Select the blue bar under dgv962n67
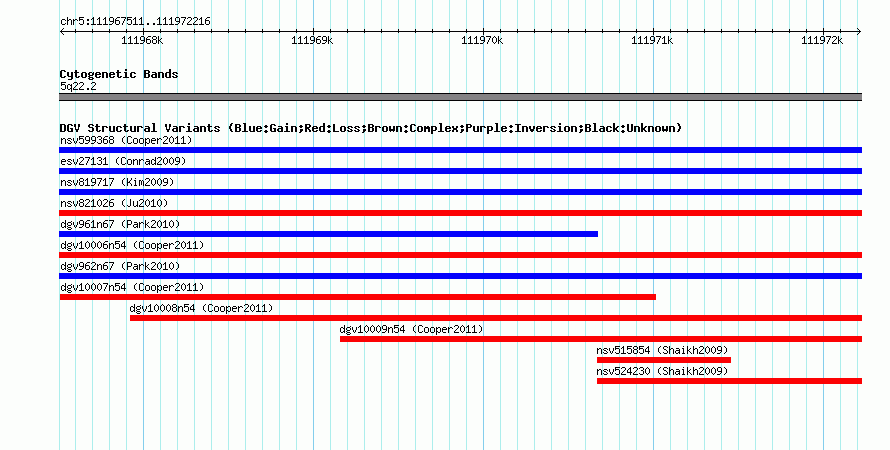This screenshot has height=450, width=890. pos(460,276)
